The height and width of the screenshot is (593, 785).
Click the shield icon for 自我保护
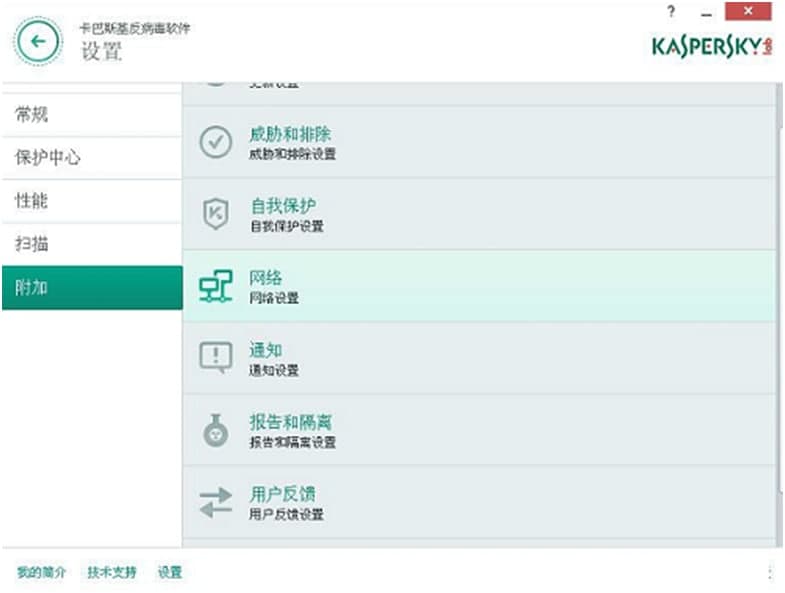click(x=216, y=214)
